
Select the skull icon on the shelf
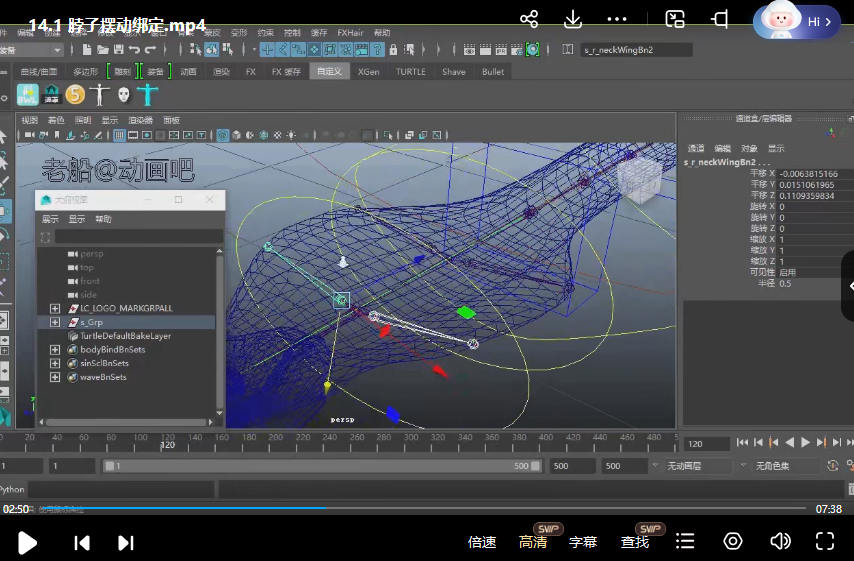123,94
